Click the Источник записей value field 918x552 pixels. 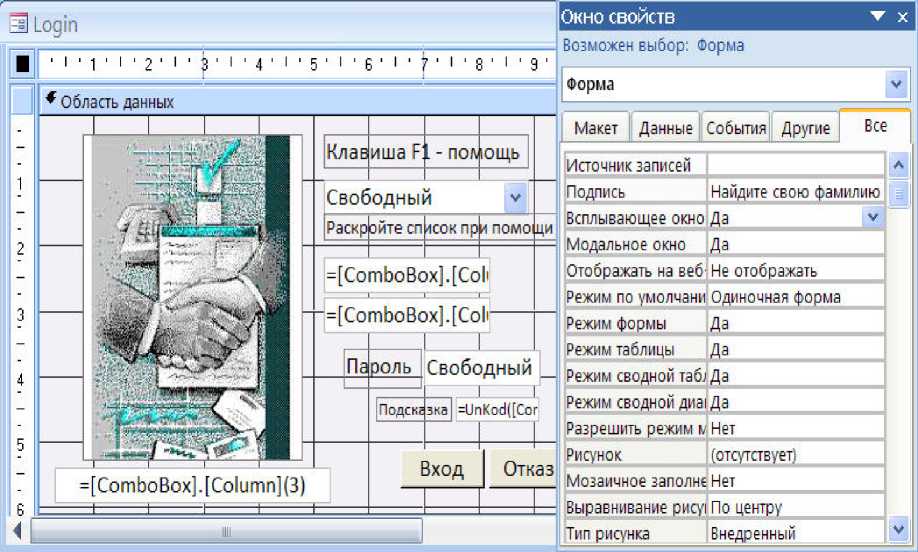[x=796, y=164]
